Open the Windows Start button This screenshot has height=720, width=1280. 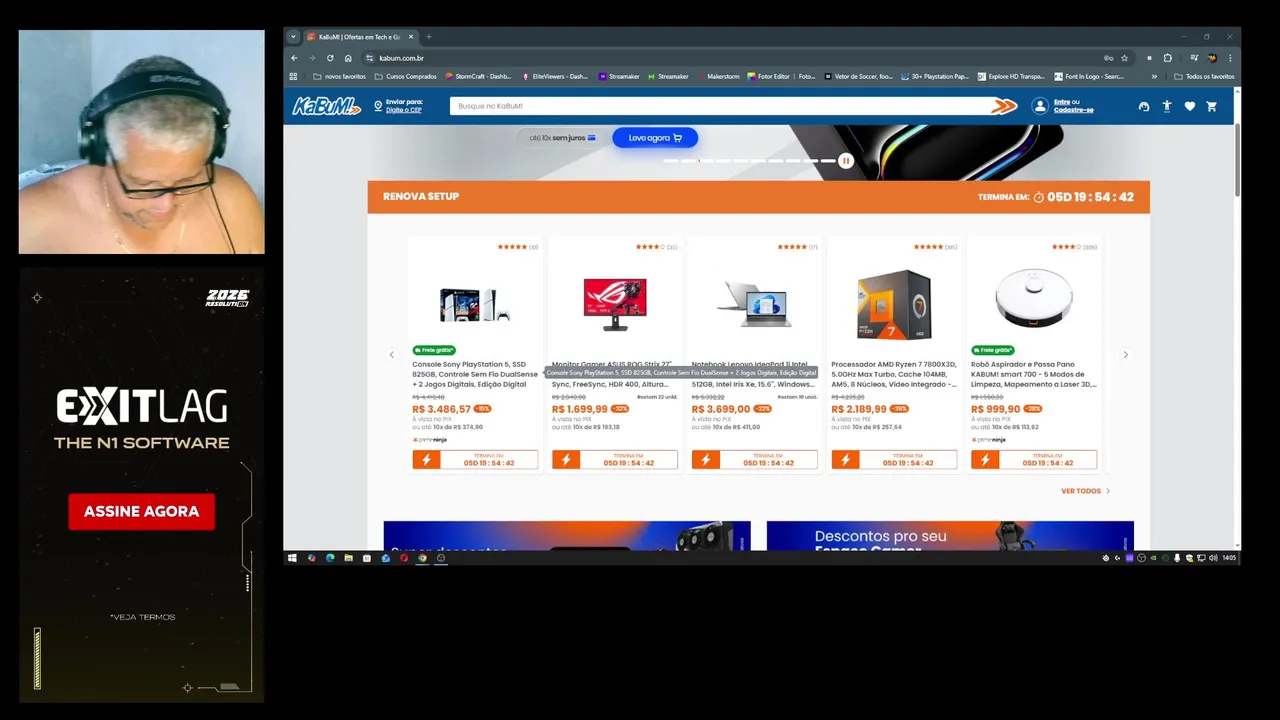(292, 558)
